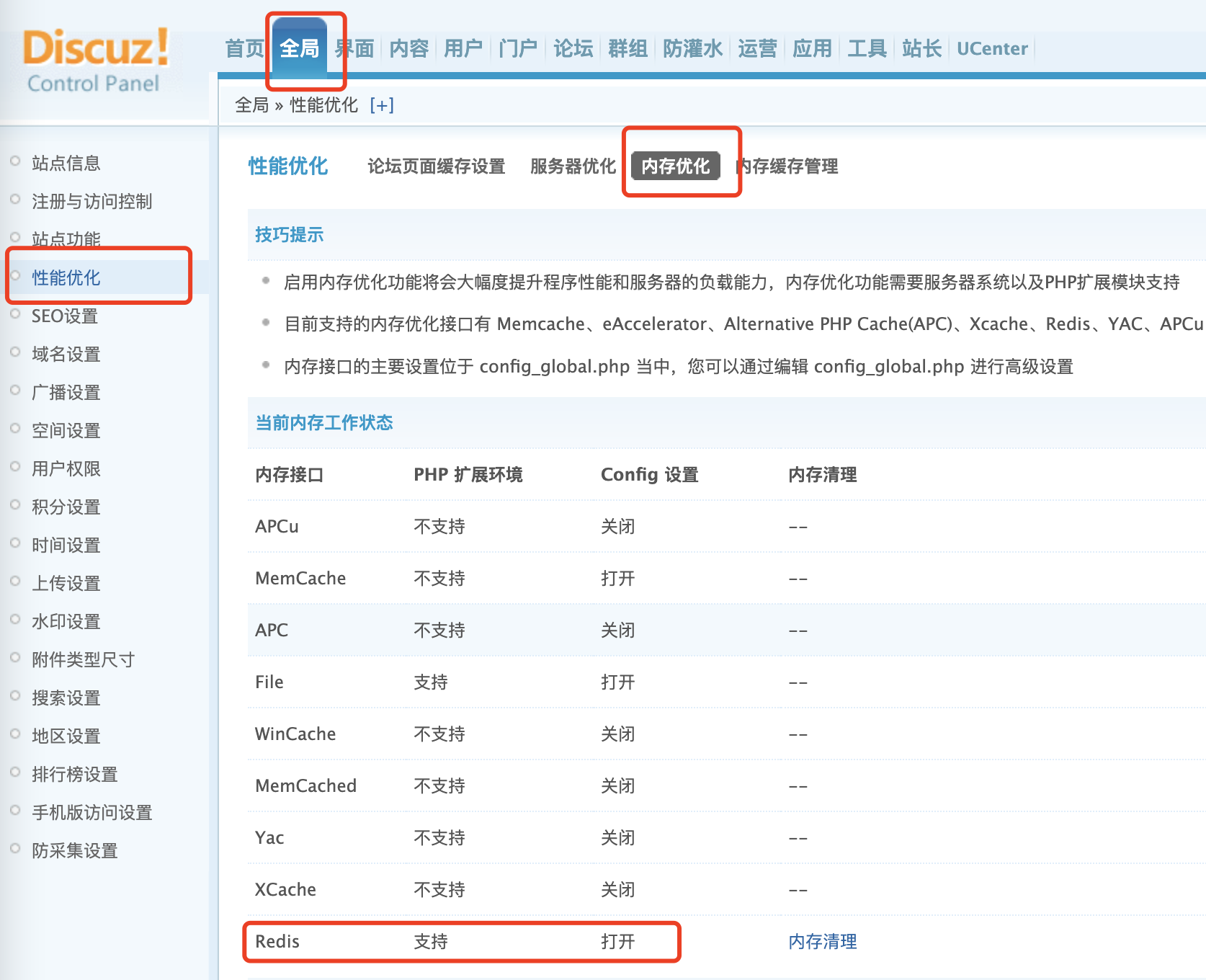This screenshot has height=980, width=1206.
Task: Open 水印设置 in the sidebar
Action: point(66,621)
